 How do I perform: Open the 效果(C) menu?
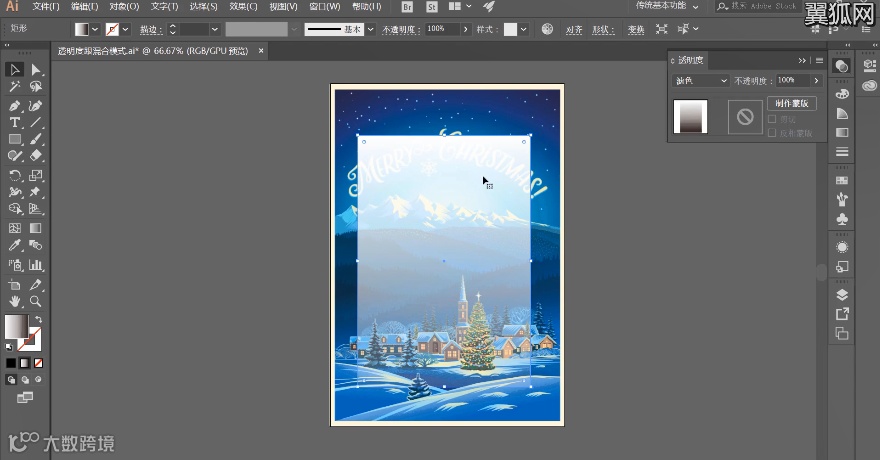[x=243, y=7]
